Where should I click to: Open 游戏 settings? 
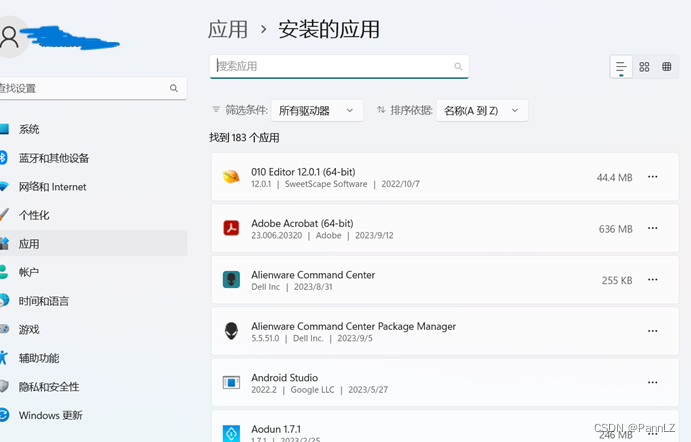coord(93,329)
